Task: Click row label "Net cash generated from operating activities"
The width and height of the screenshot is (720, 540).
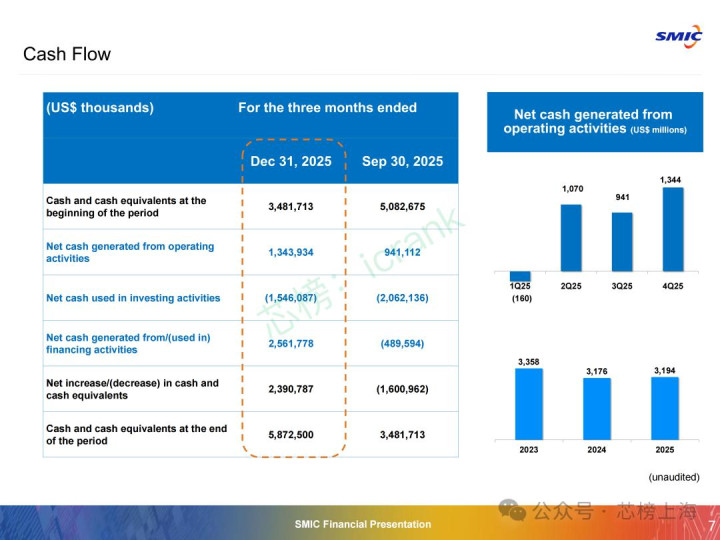Action: tap(130, 252)
